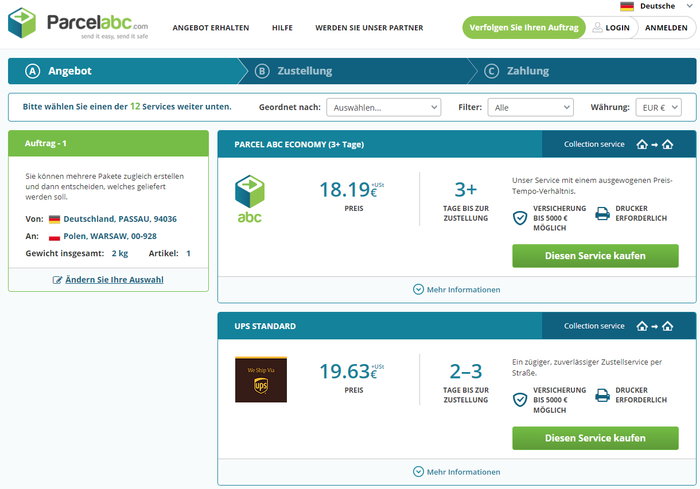The width and height of the screenshot is (700, 489).
Task: Click the 3+ delivery days value
Action: (x=466, y=190)
